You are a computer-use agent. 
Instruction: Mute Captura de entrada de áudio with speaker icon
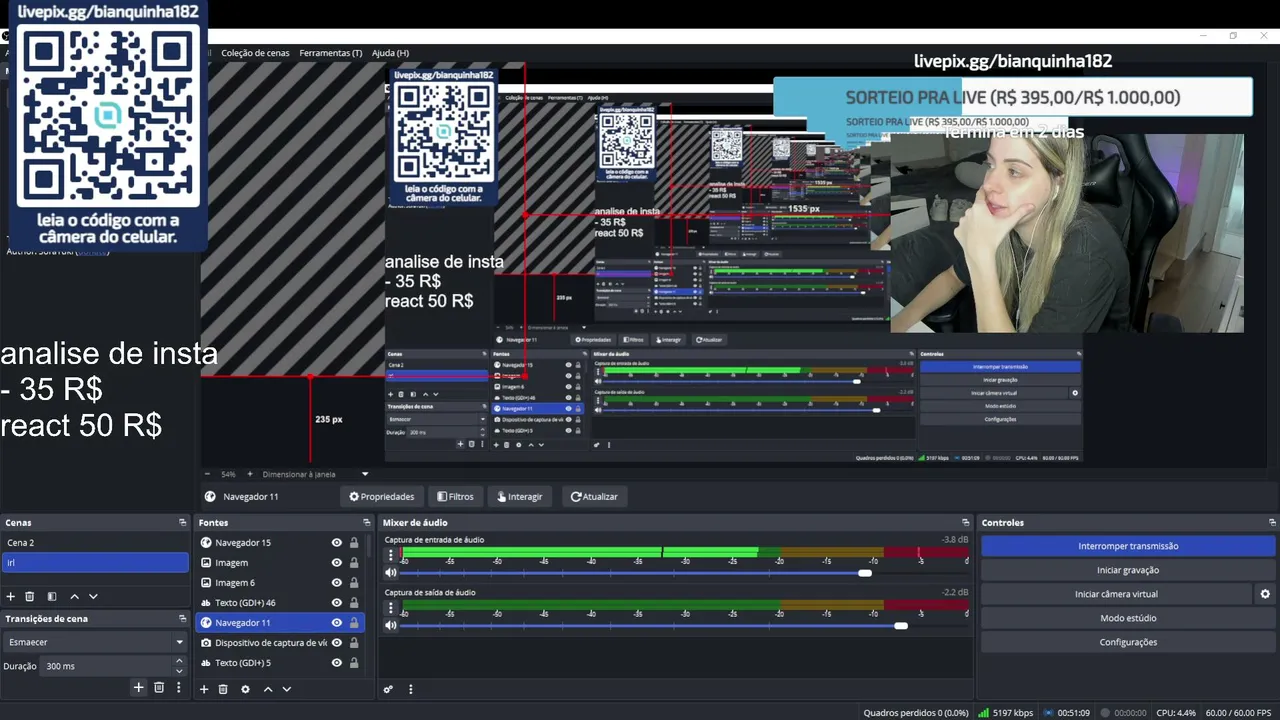[391, 573]
